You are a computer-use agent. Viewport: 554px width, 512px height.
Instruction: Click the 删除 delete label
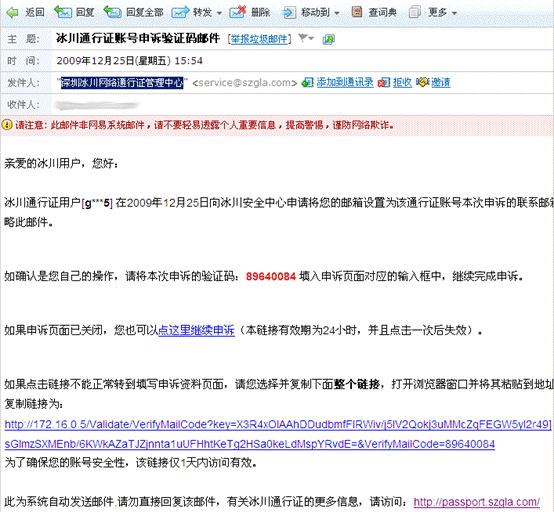tap(260, 13)
